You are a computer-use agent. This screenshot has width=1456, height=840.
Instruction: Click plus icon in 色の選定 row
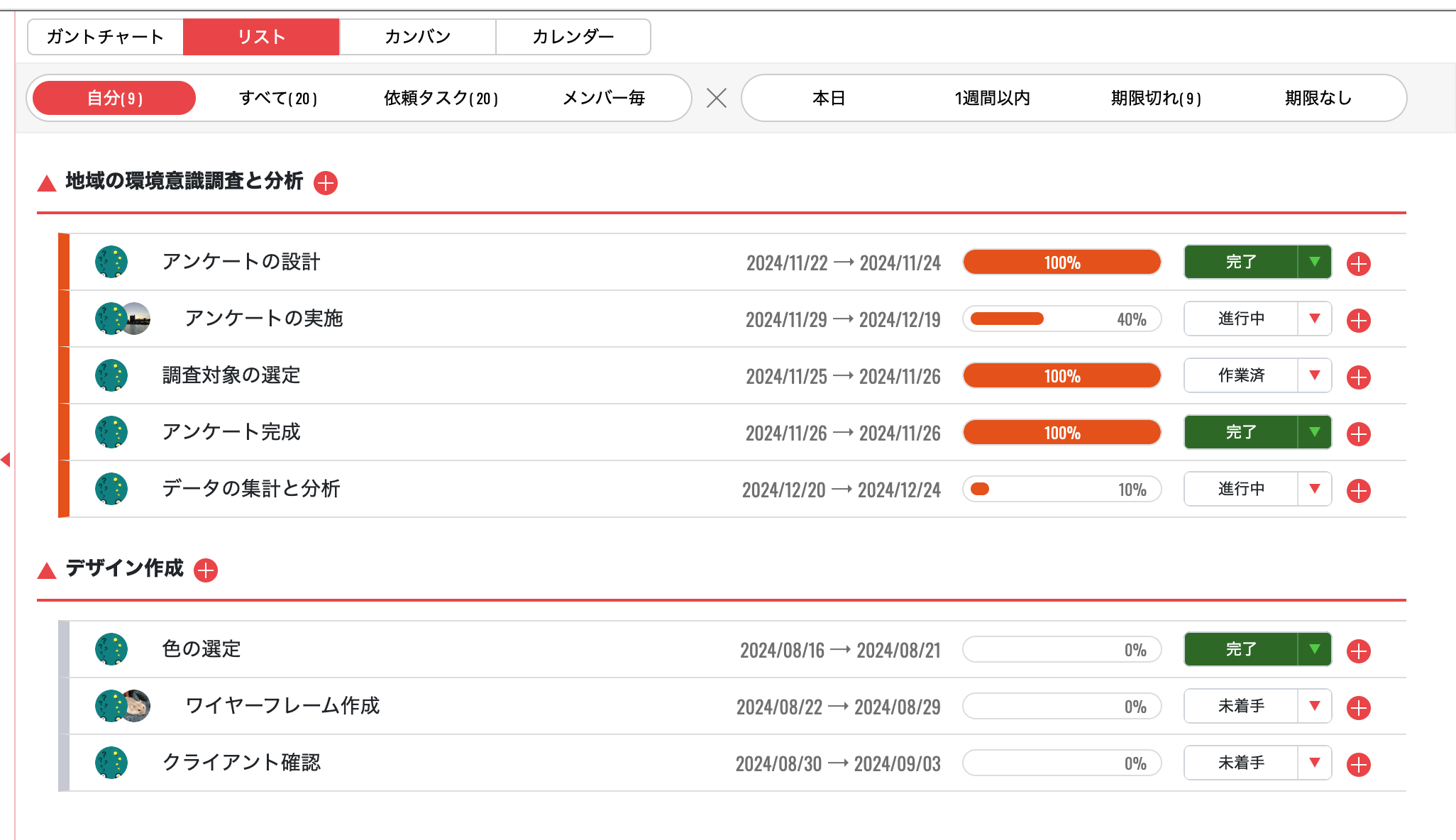click(x=1359, y=651)
